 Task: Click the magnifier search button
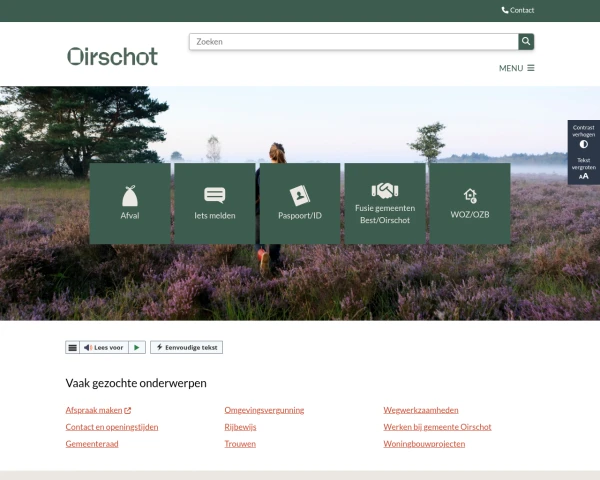tap(526, 41)
